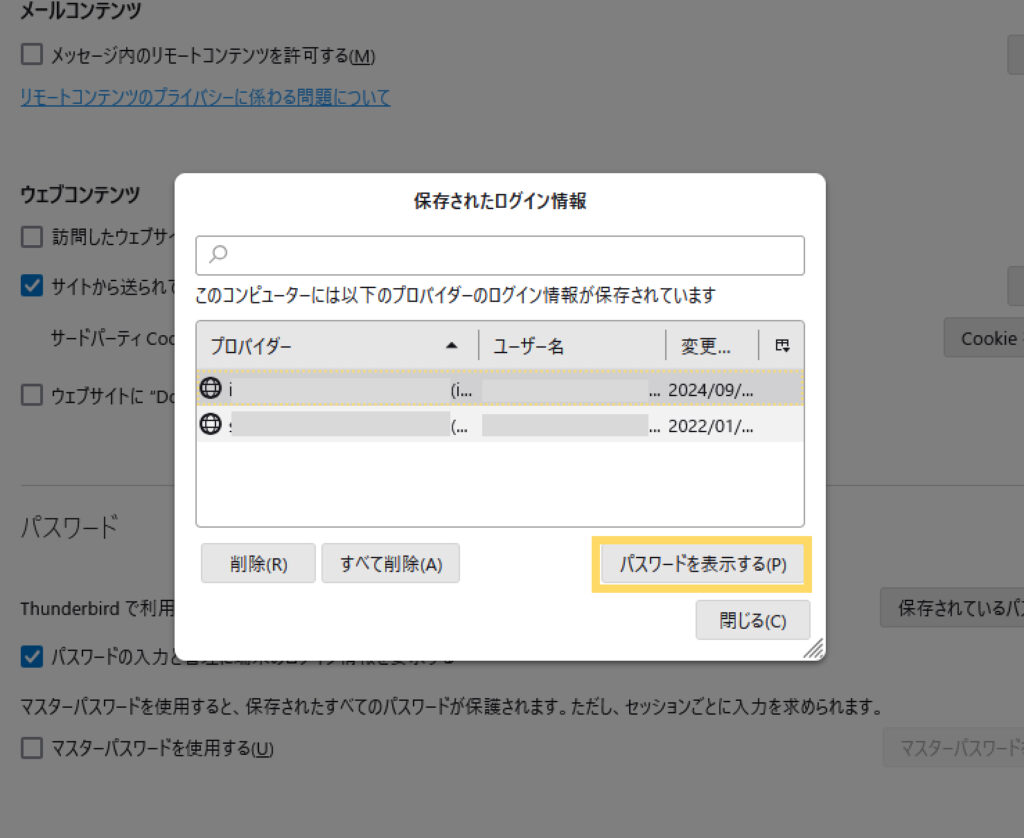Viewport: 1024px width, 838px height.
Task: Open the リモートコンテンツのプライバシー link
Action: pos(205,97)
